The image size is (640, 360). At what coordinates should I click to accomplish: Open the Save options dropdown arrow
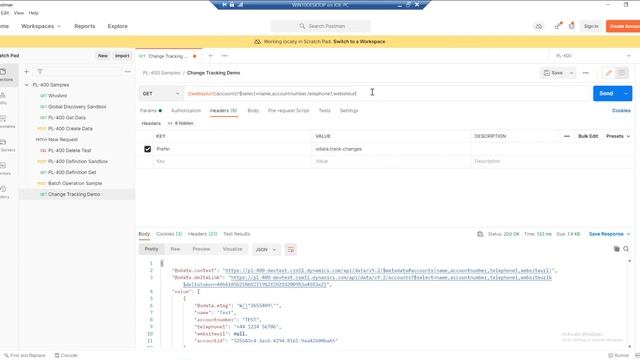(571, 73)
